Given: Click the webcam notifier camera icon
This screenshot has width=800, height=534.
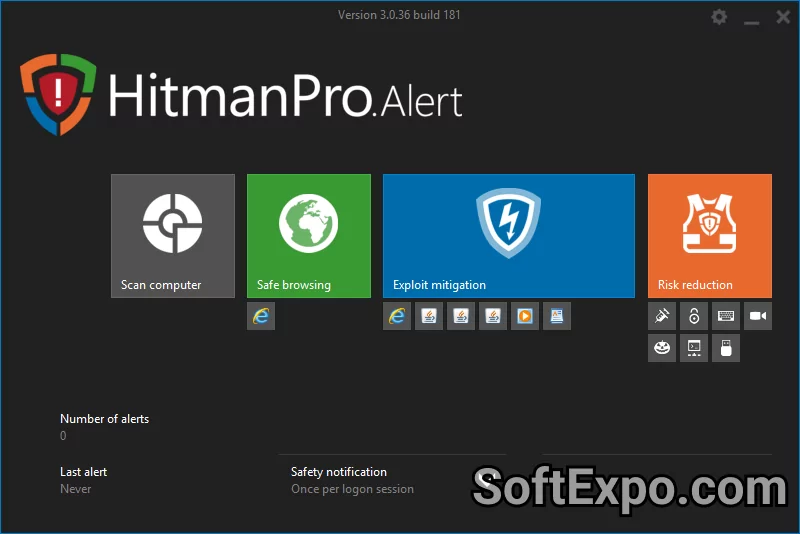Looking at the screenshot, I should tap(758, 316).
